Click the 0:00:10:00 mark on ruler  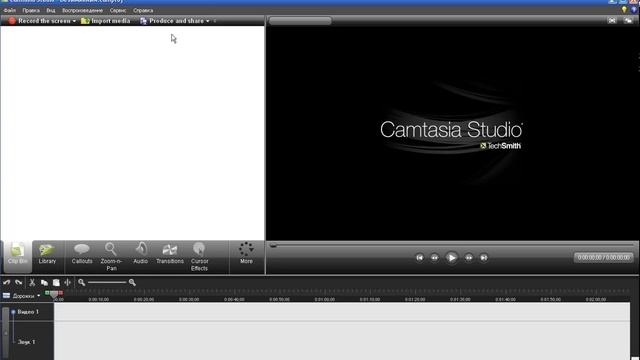pyautogui.click(x=98, y=300)
